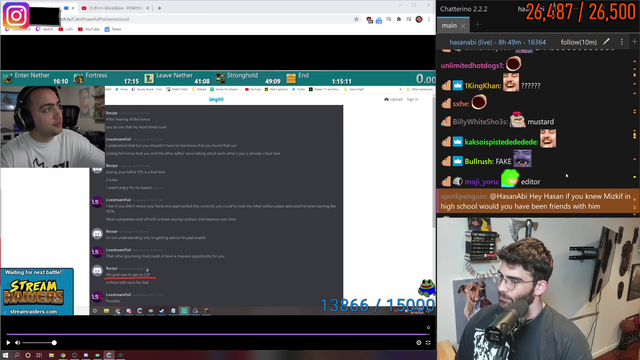Open Chrome three-dot menu
This screenshot has height=360, width=640.
point(429,19)
